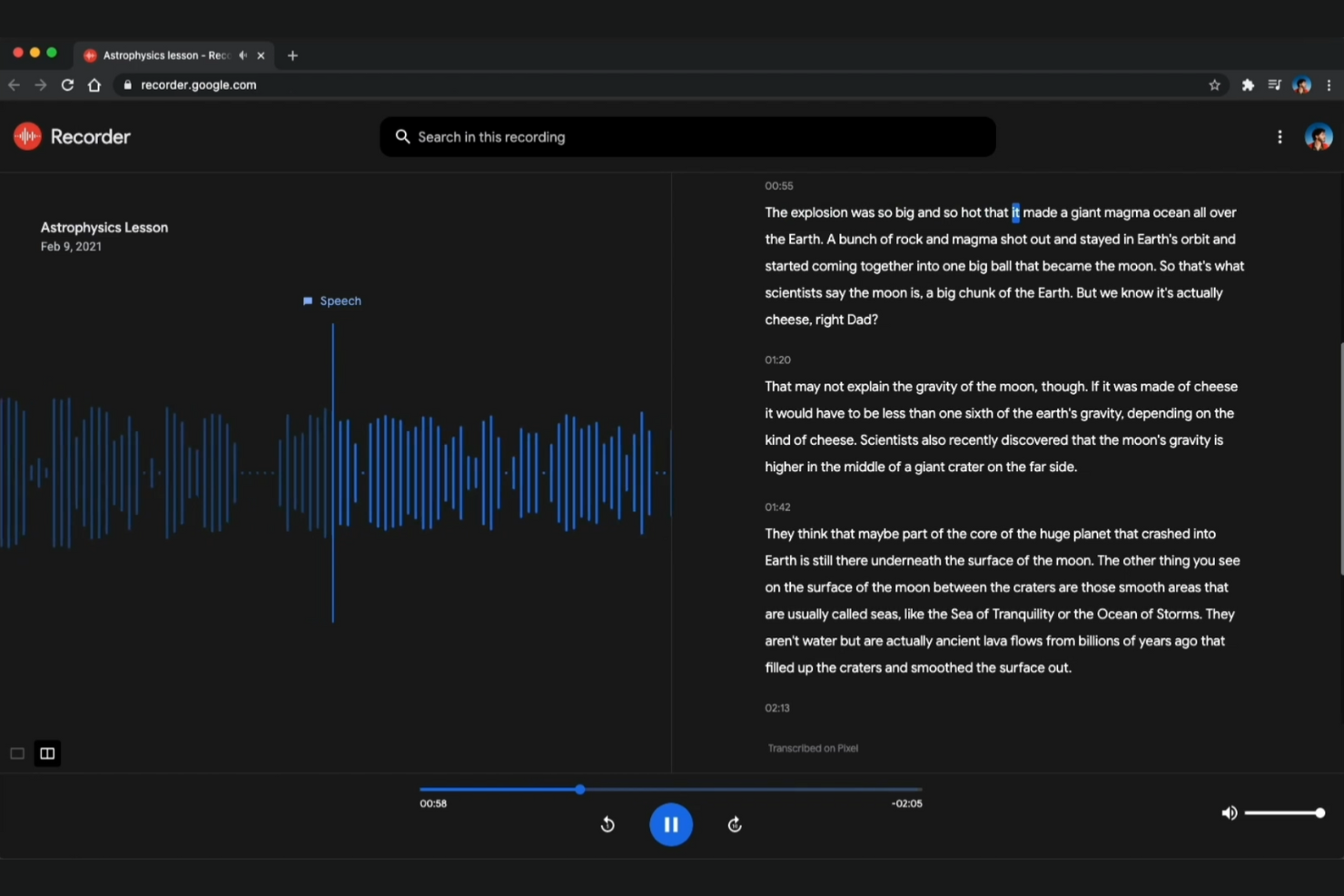Screen dimensions: 1344x896
Task: Skip playback forward 5 seconds
Action: click(735, 824)
